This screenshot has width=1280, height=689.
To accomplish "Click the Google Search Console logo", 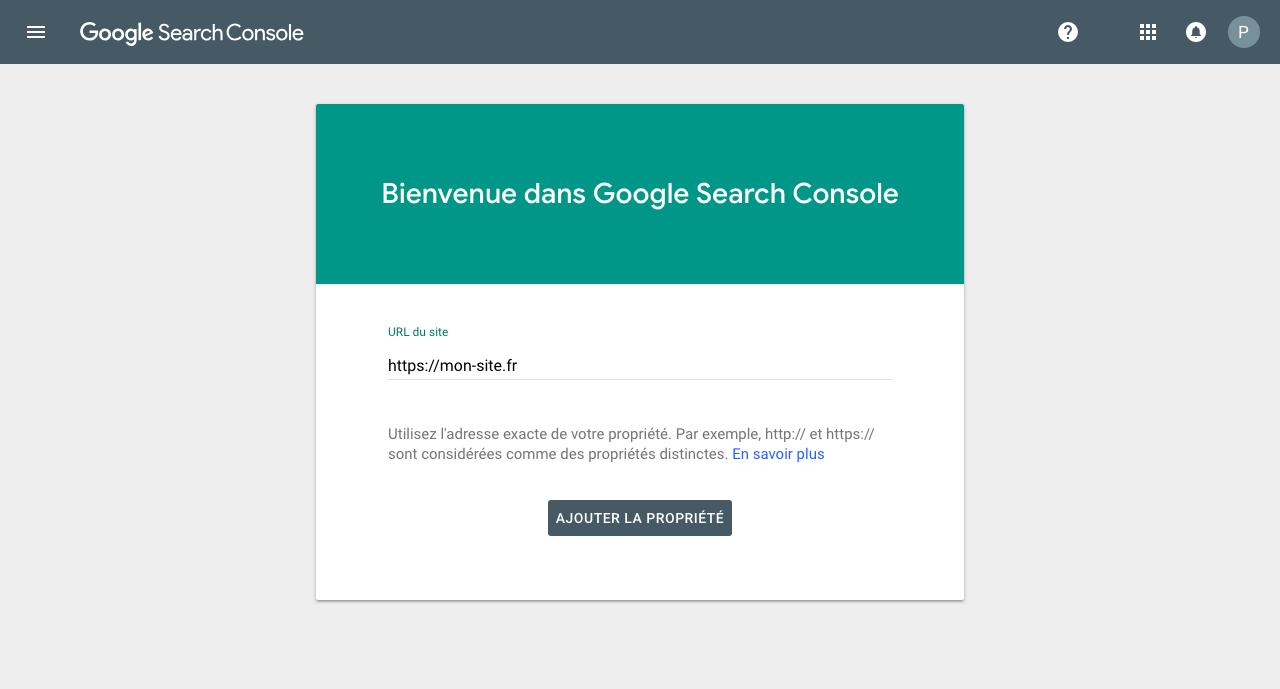I will point(192,33).
